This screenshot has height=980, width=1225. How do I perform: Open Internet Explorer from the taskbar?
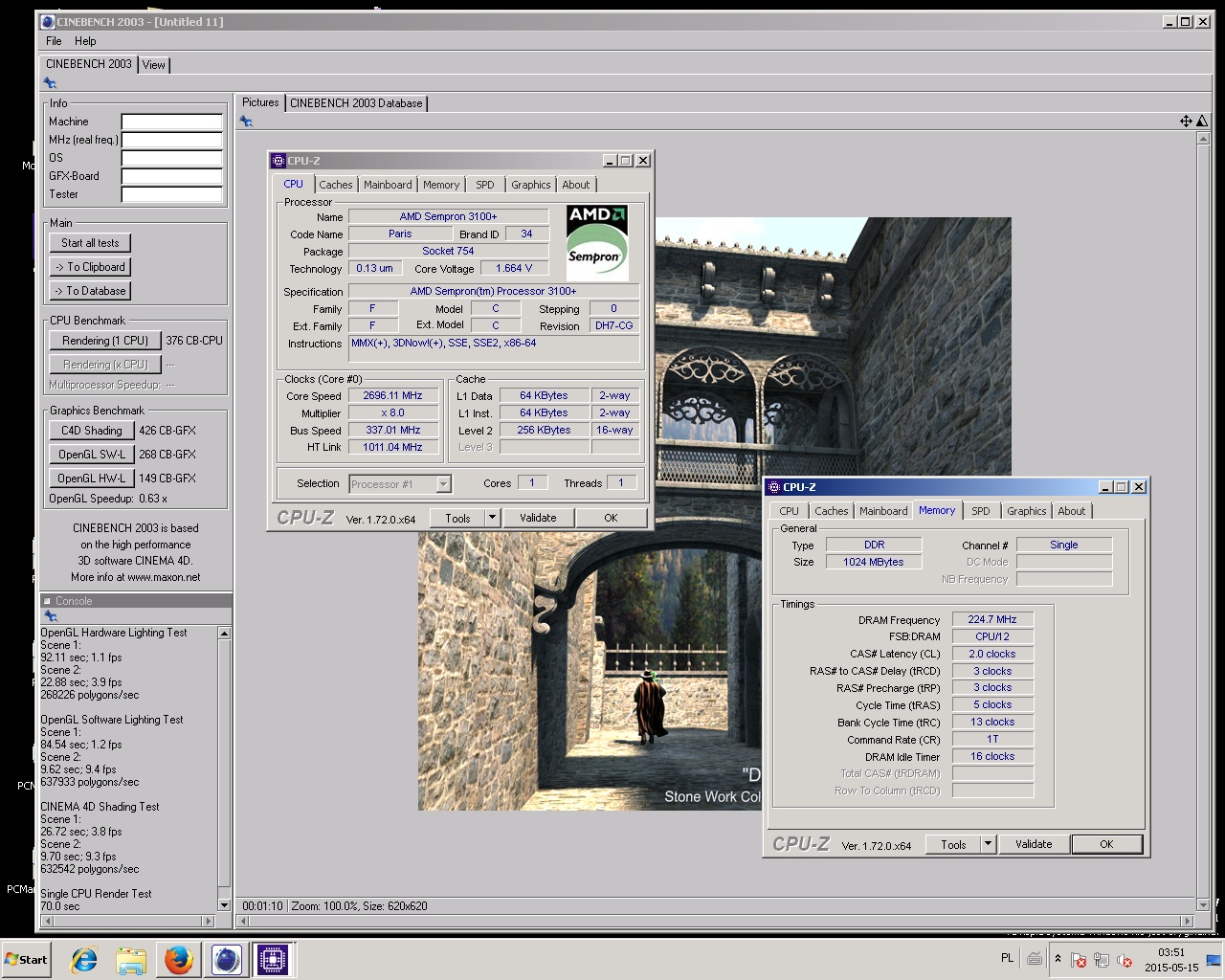(84, 959)
